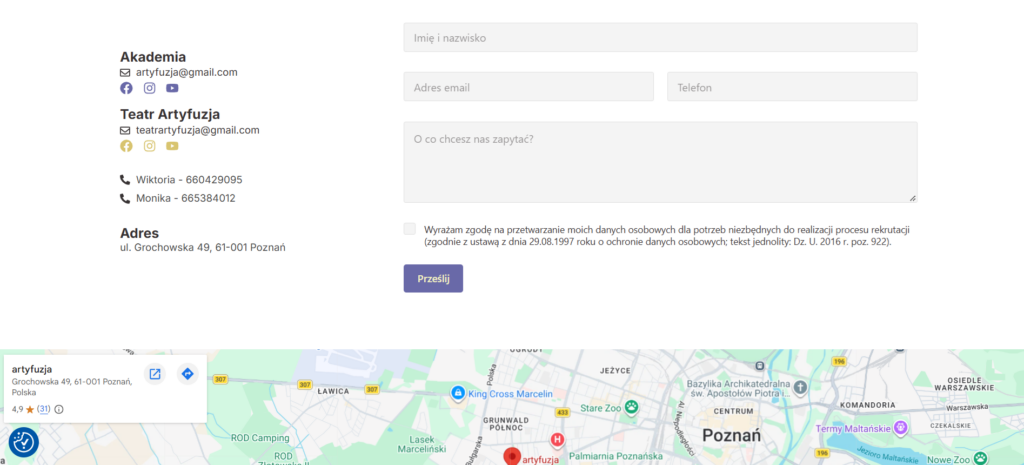Focus the O co chcesz nas zapytać textarea
The image size is (1024, 465).
click(x=660, y=162)
